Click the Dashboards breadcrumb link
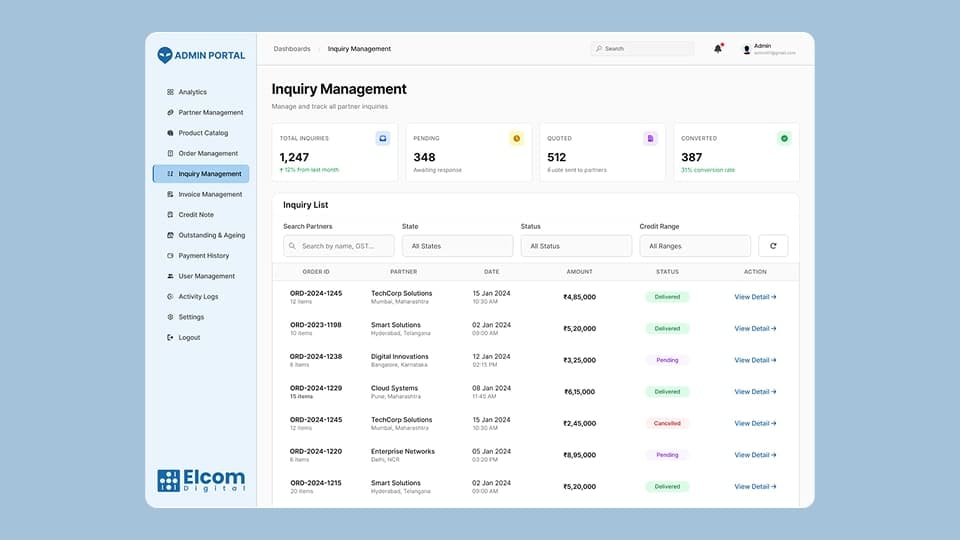 292,49
